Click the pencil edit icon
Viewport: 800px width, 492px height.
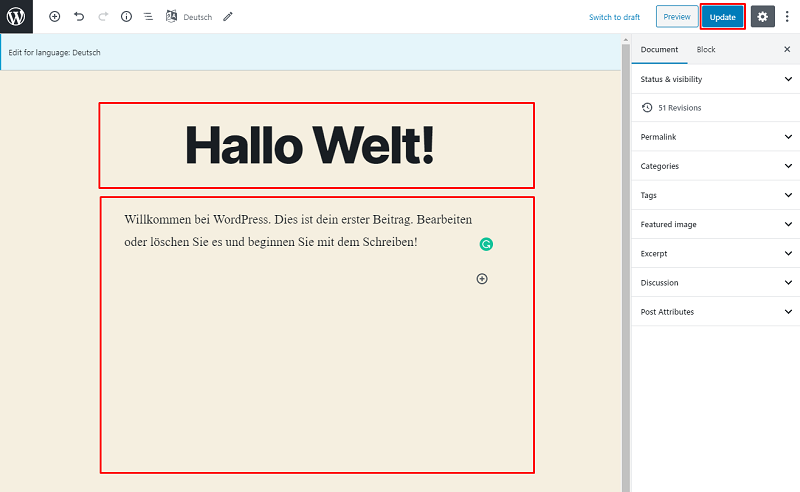(x=228, y=17)
